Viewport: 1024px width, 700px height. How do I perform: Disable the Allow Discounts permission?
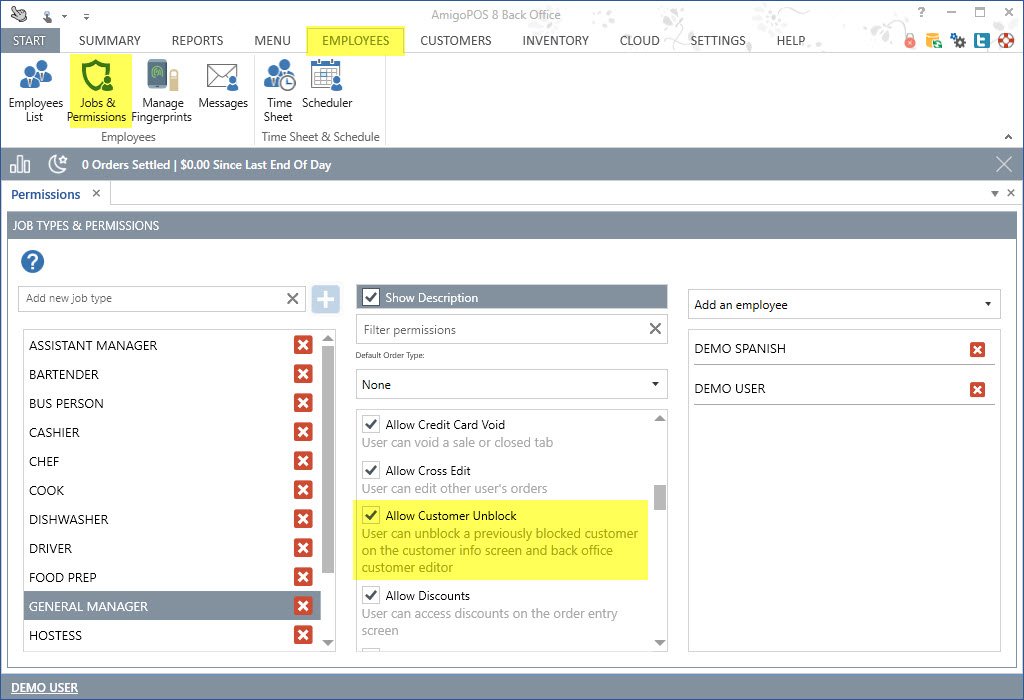pos(371,595)
